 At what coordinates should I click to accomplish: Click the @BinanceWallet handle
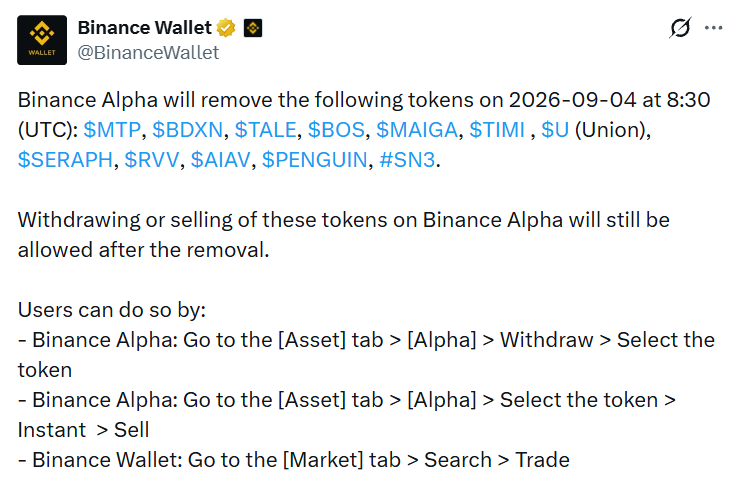[x=148, y=53]
